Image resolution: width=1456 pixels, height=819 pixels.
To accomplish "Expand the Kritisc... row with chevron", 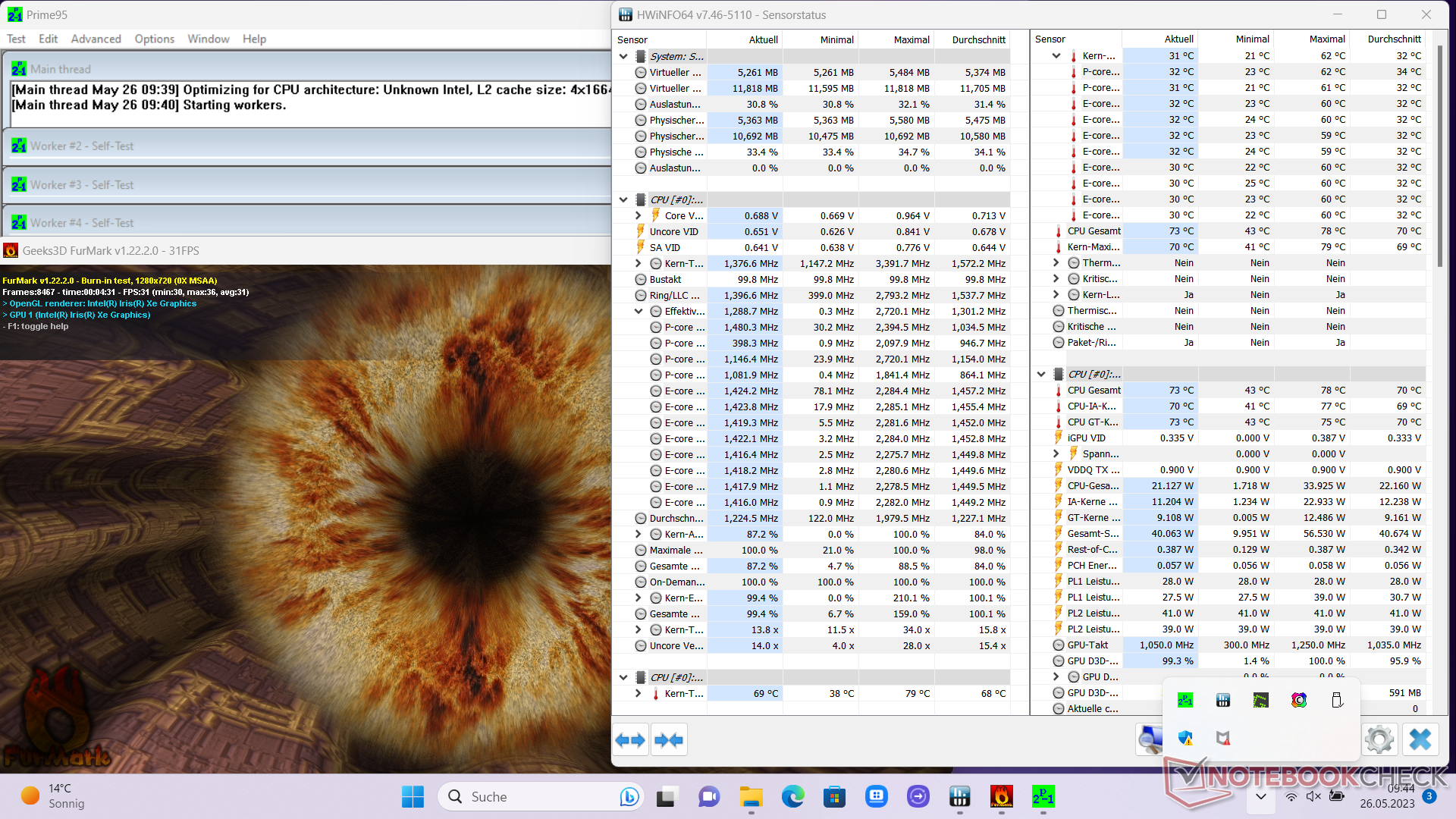I will [x=1056, y=278].
